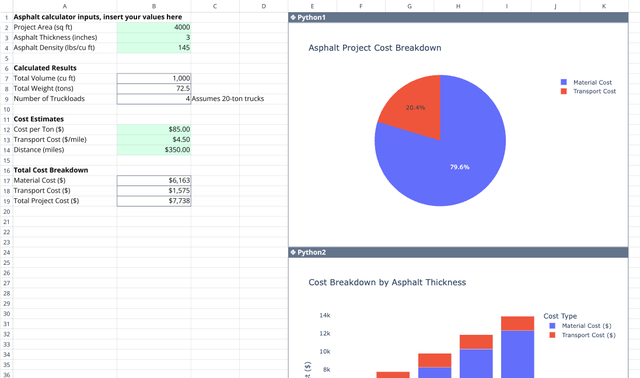Select Total Weight result cell 72.5
The width and height of the screenshot is (640, 378).
pyautogui.click(x=154, y=89)
